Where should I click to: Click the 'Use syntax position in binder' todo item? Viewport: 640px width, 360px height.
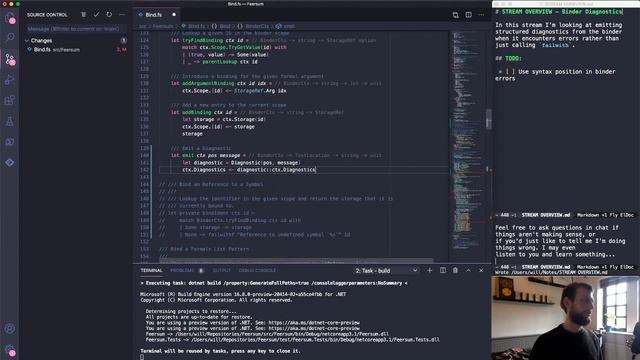tap(557, 75)
